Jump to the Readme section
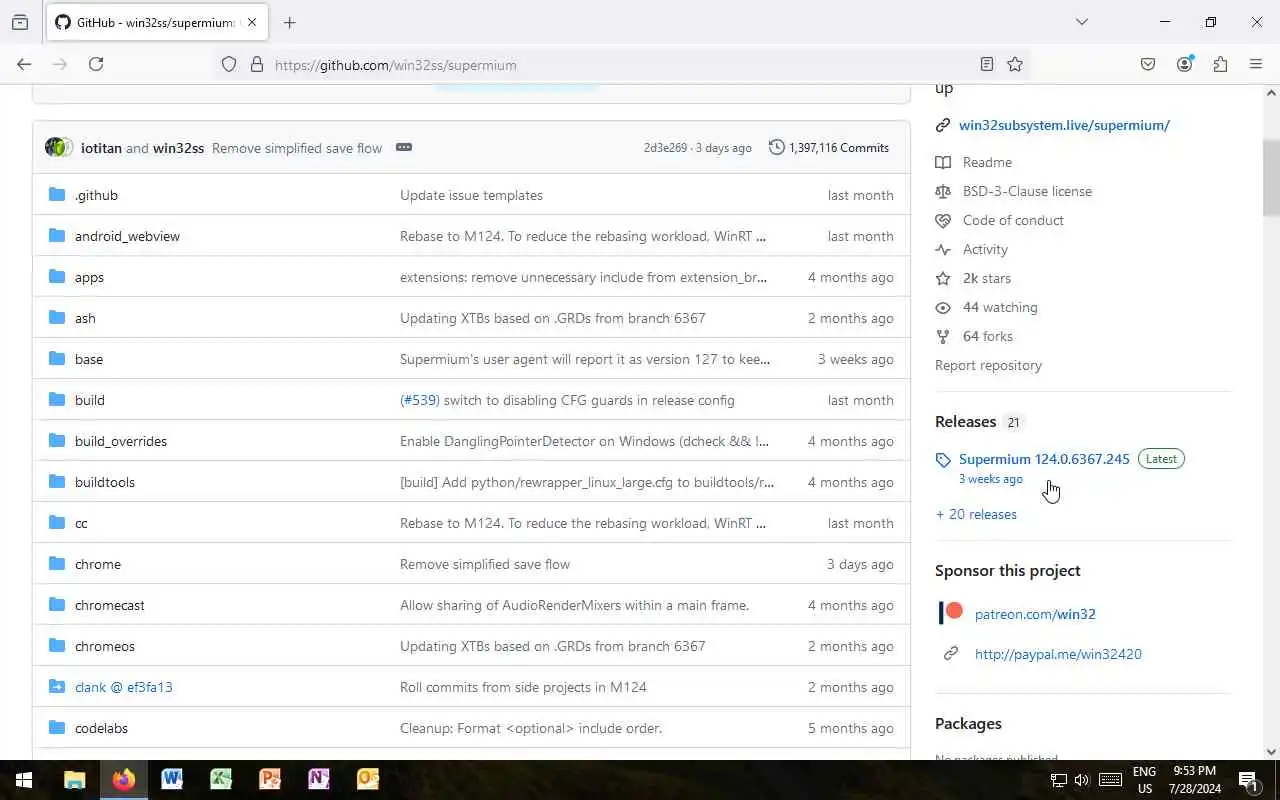 click(987, 162)
